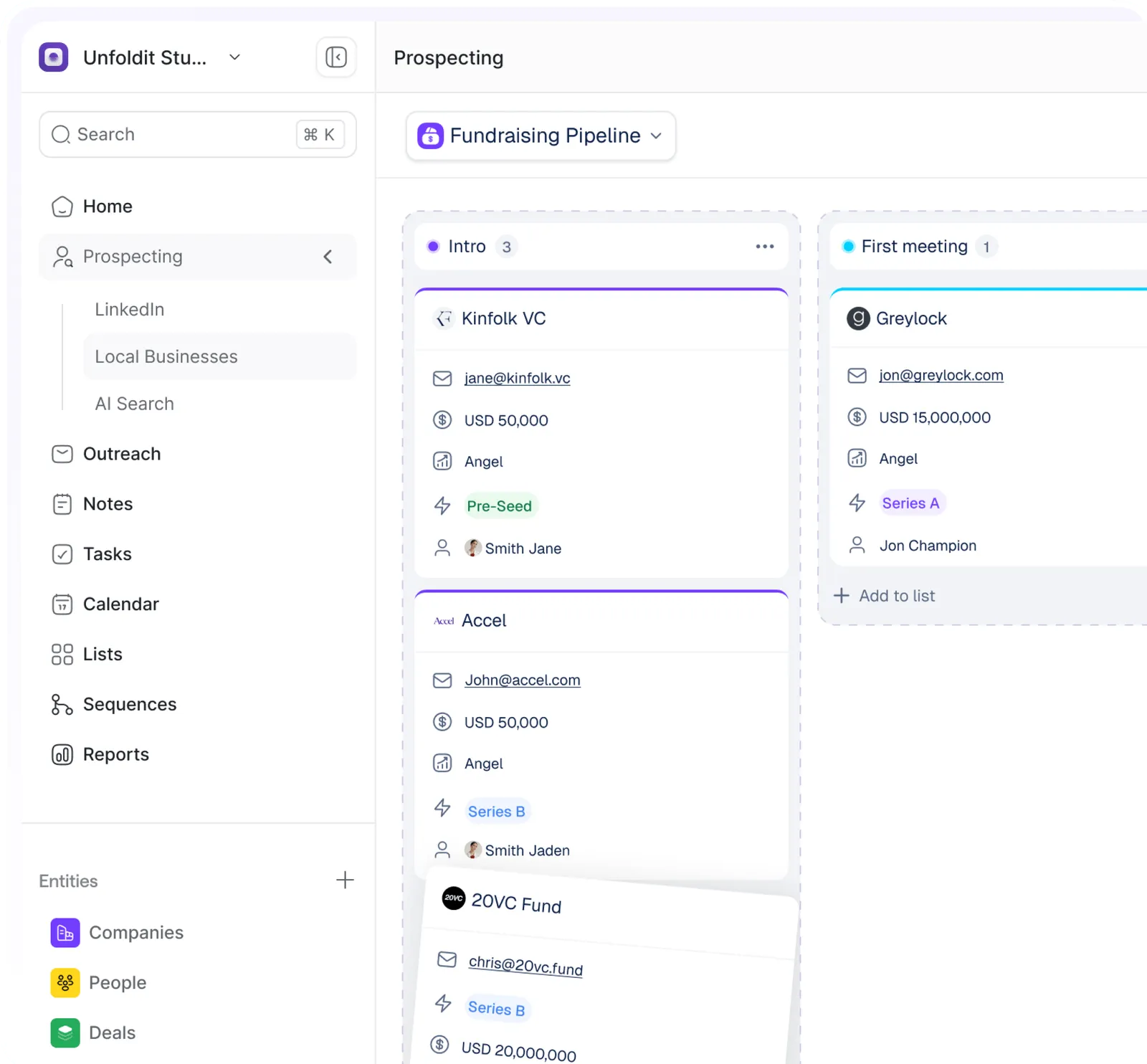Open the Notes section
Image resolution: width=1147 pixels, height=1064 pixels.
pyautogui.click(x=108, y=504)
